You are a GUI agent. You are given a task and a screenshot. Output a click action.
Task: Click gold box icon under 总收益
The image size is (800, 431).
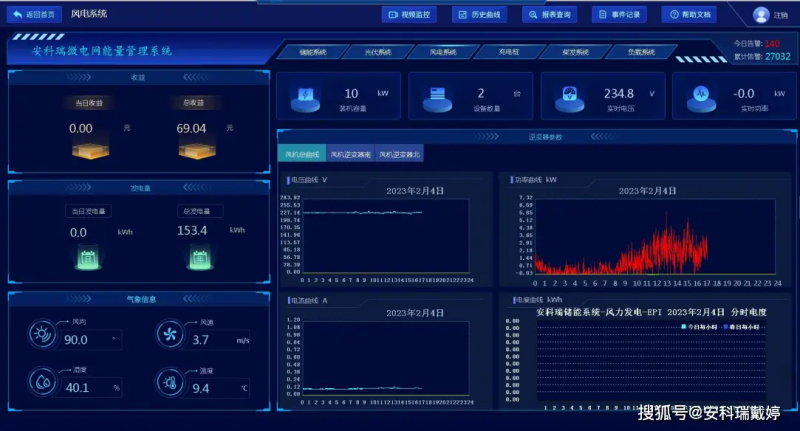[197, 150]
